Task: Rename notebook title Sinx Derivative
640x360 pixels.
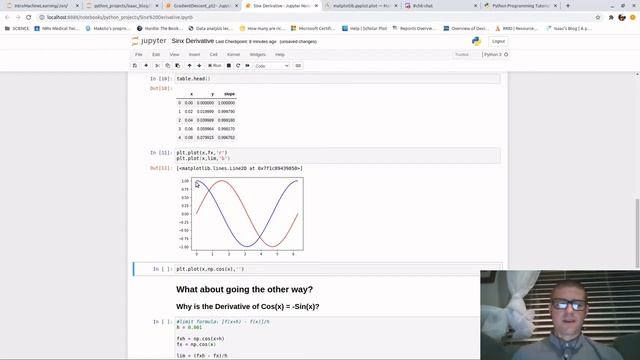Action: click(193, 41)
